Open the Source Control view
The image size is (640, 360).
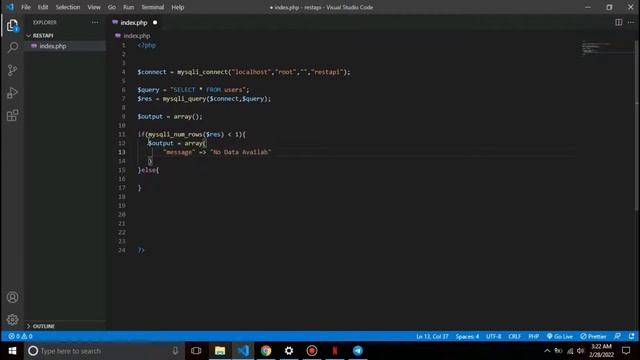click(12, 70)
